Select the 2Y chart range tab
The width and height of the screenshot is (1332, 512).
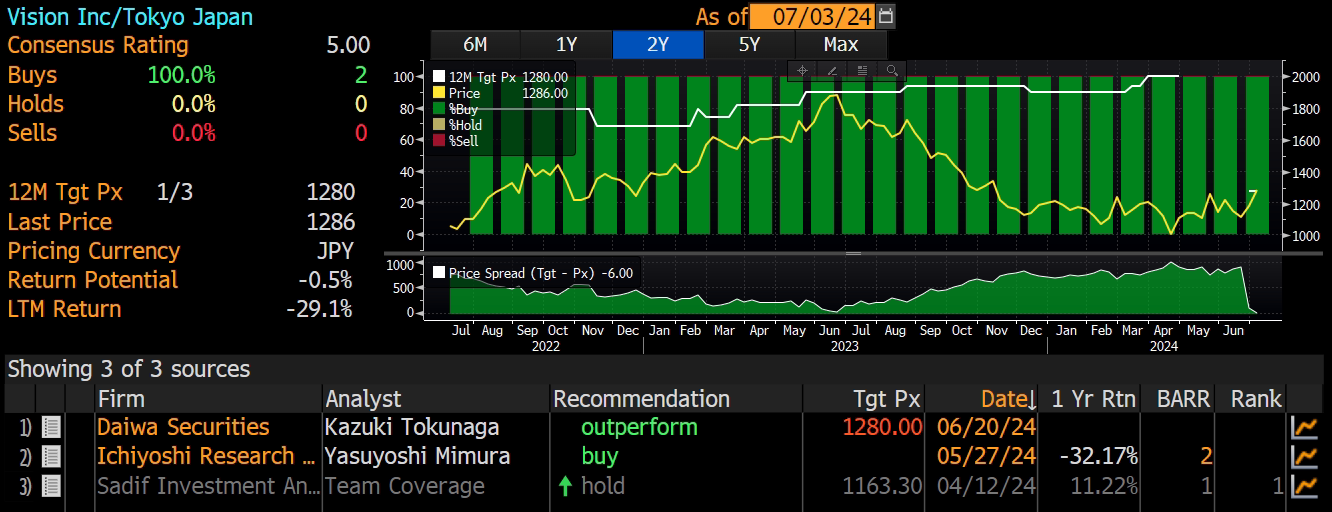(x=657, y=44)
